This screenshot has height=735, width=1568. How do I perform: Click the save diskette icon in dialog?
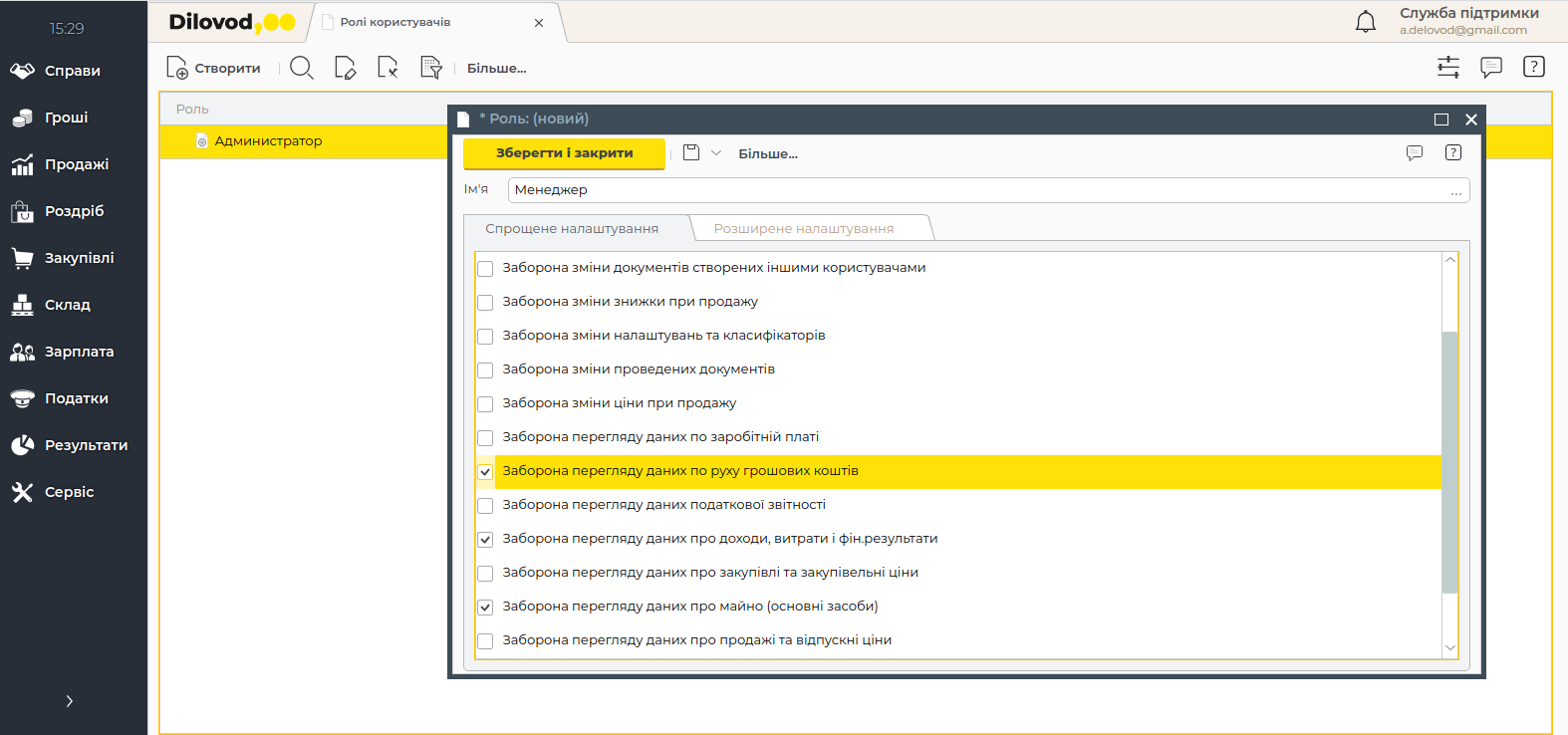(x=691, y=153)
